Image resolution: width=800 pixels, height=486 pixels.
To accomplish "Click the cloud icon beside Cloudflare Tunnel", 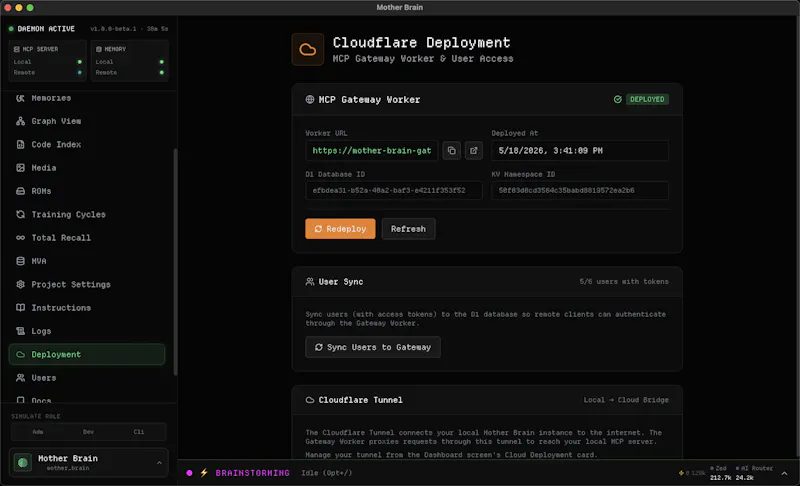I will click(310, 400).
